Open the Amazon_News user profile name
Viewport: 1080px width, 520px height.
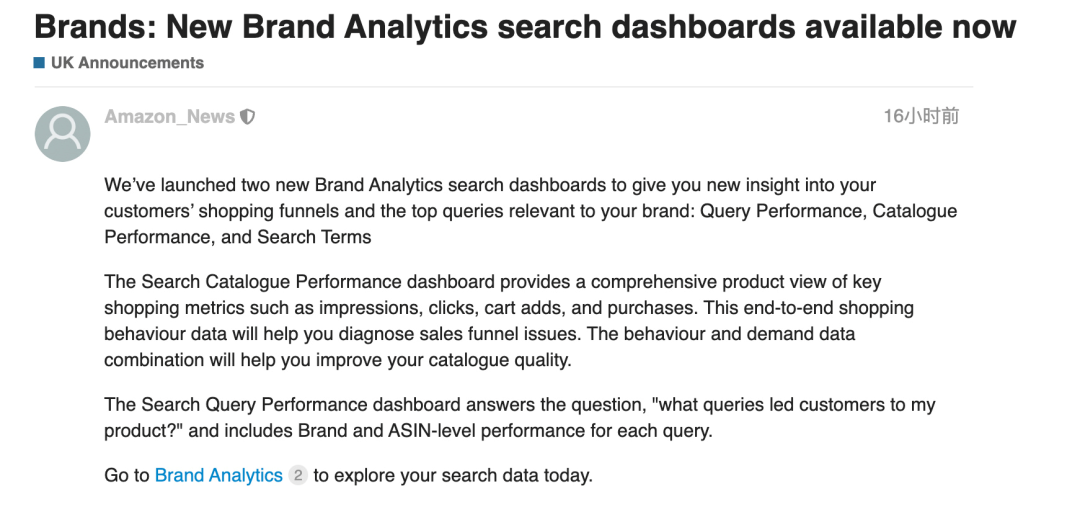coord(169,117)
